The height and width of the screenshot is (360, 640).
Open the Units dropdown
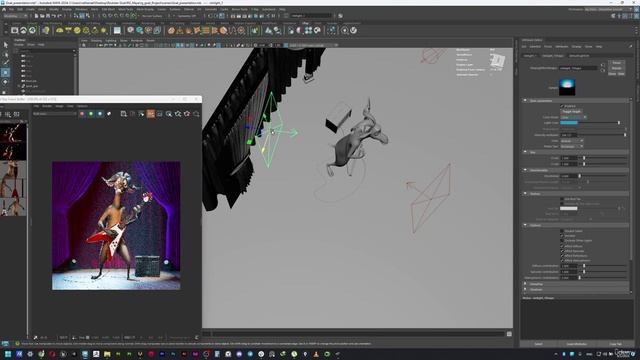[572, 141]
